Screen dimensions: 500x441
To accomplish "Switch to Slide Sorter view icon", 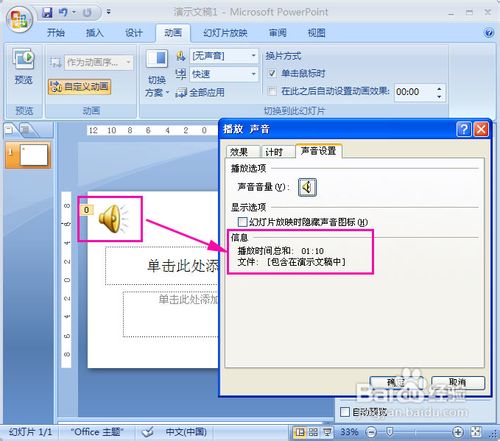I will point(313,432).
